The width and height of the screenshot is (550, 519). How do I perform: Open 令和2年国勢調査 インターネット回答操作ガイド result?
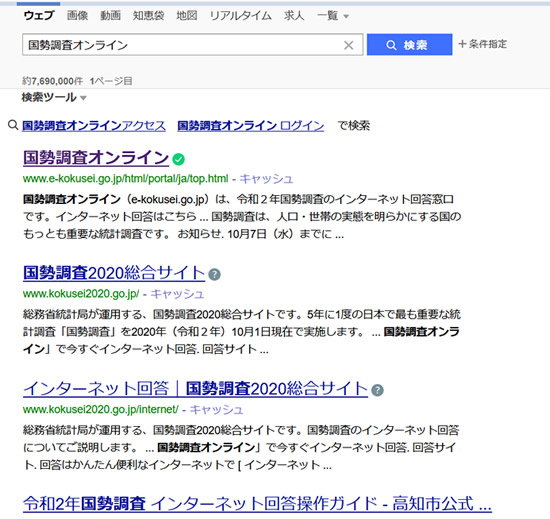257,504
